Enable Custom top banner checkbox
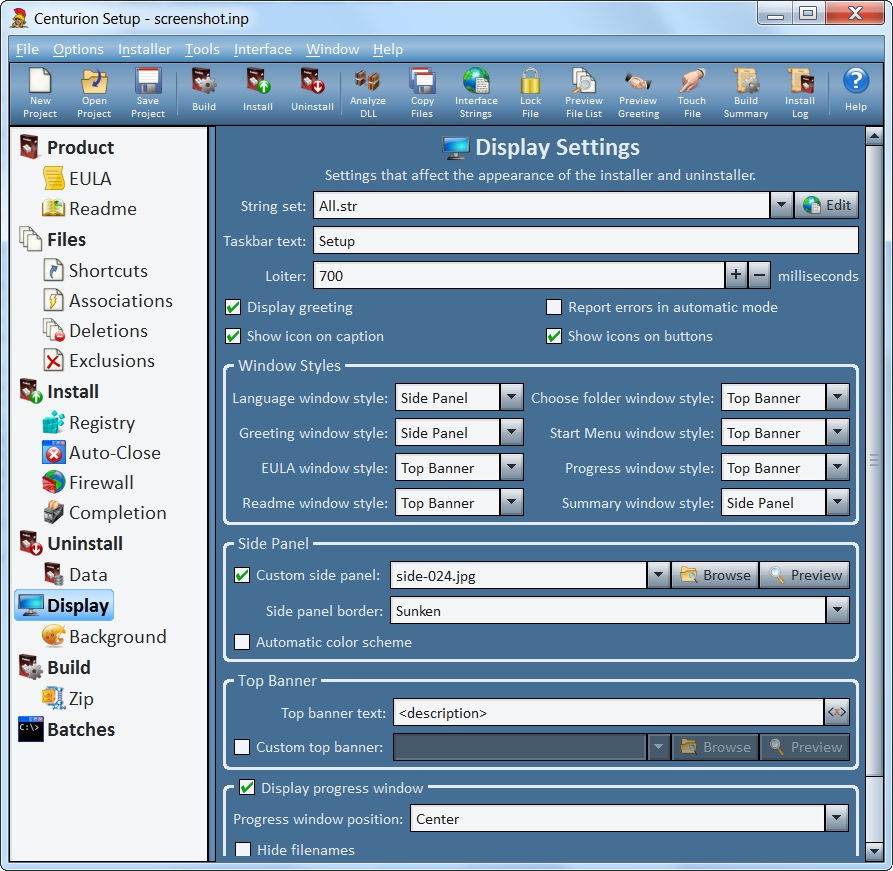The image size is (893, 871). pyautogui.click(x=242, y=747)
